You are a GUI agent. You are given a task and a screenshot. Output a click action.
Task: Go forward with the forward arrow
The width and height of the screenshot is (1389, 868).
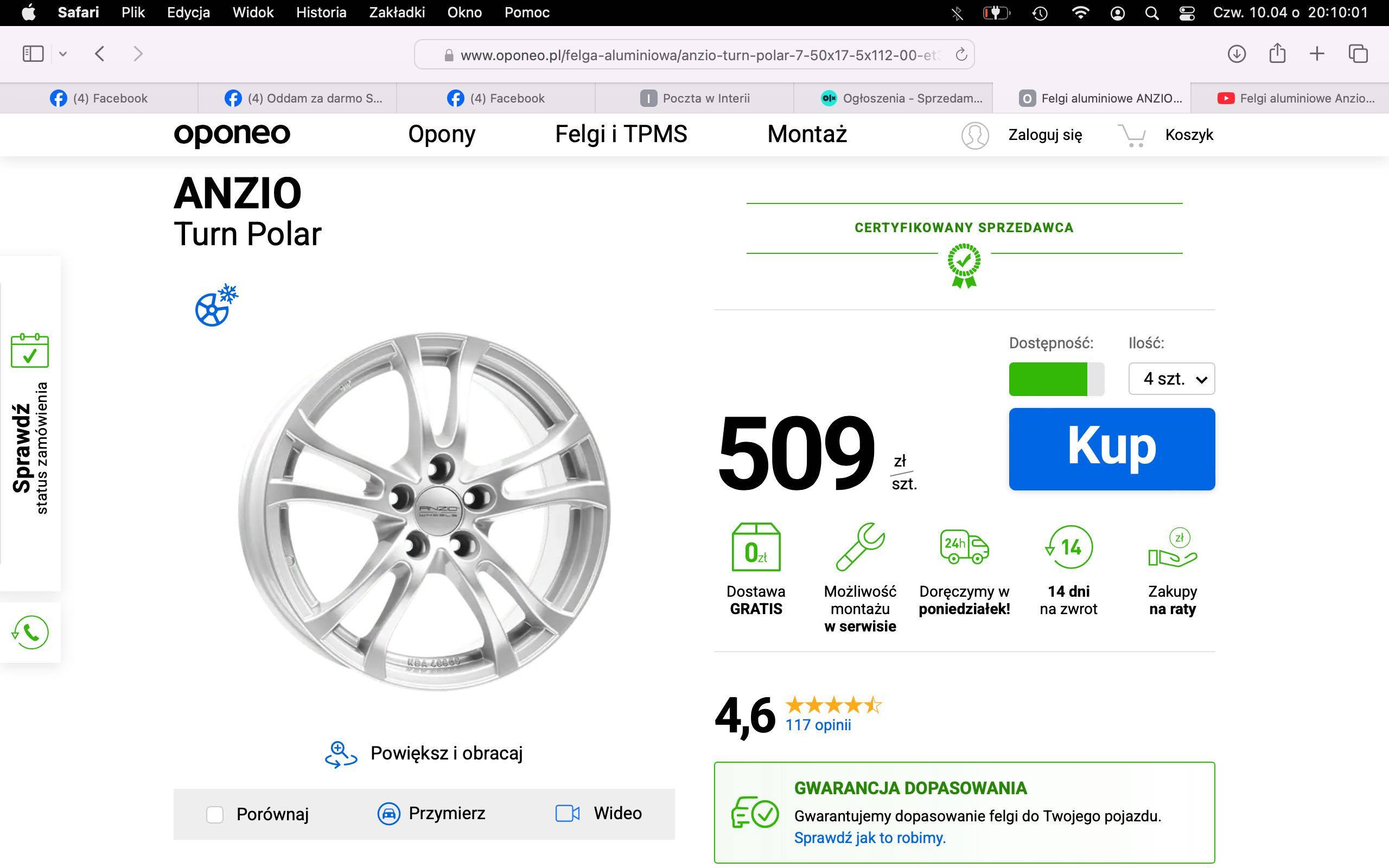(x=138, y=54)
